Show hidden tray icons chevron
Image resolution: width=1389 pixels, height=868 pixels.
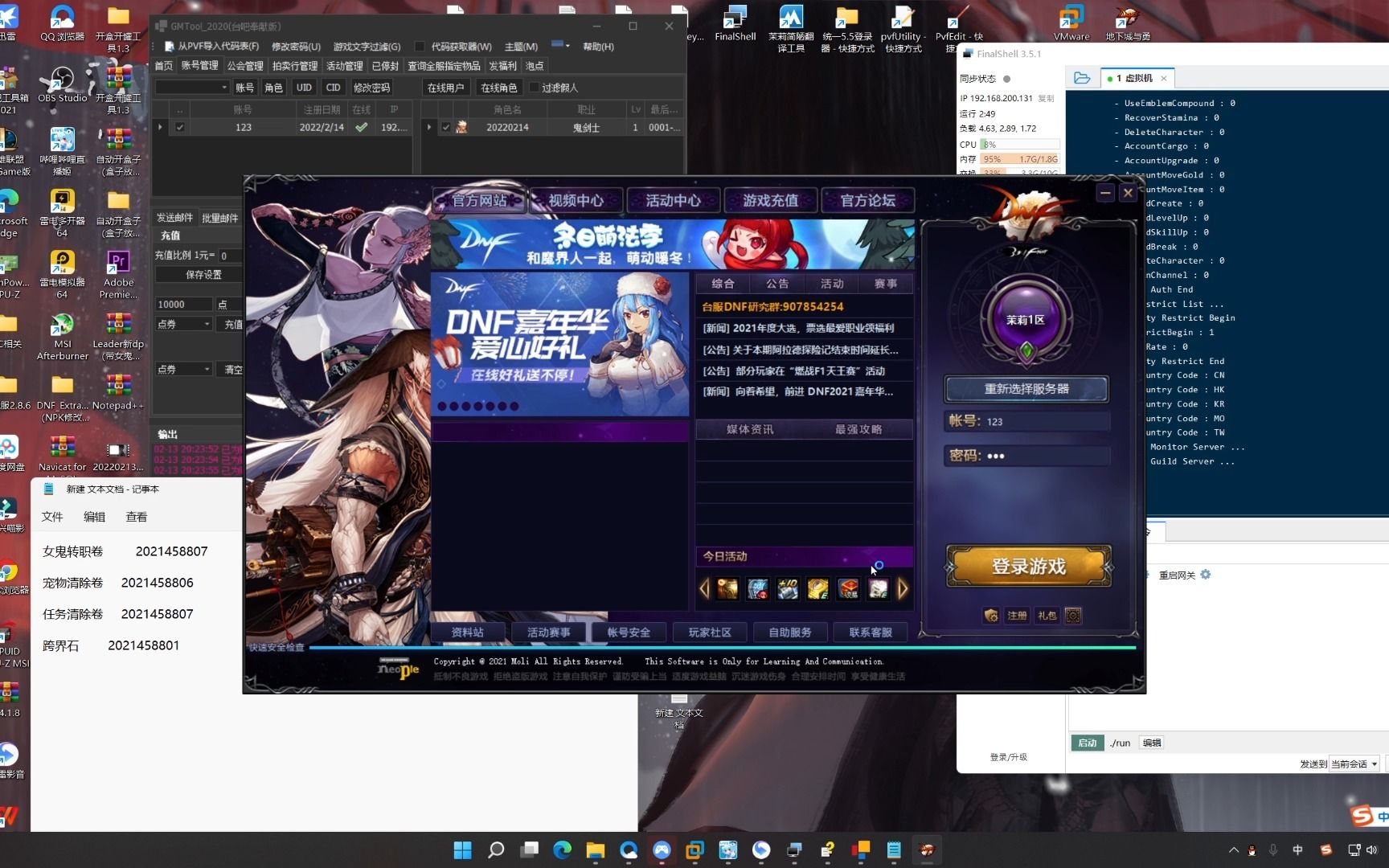click(1234, 850)
